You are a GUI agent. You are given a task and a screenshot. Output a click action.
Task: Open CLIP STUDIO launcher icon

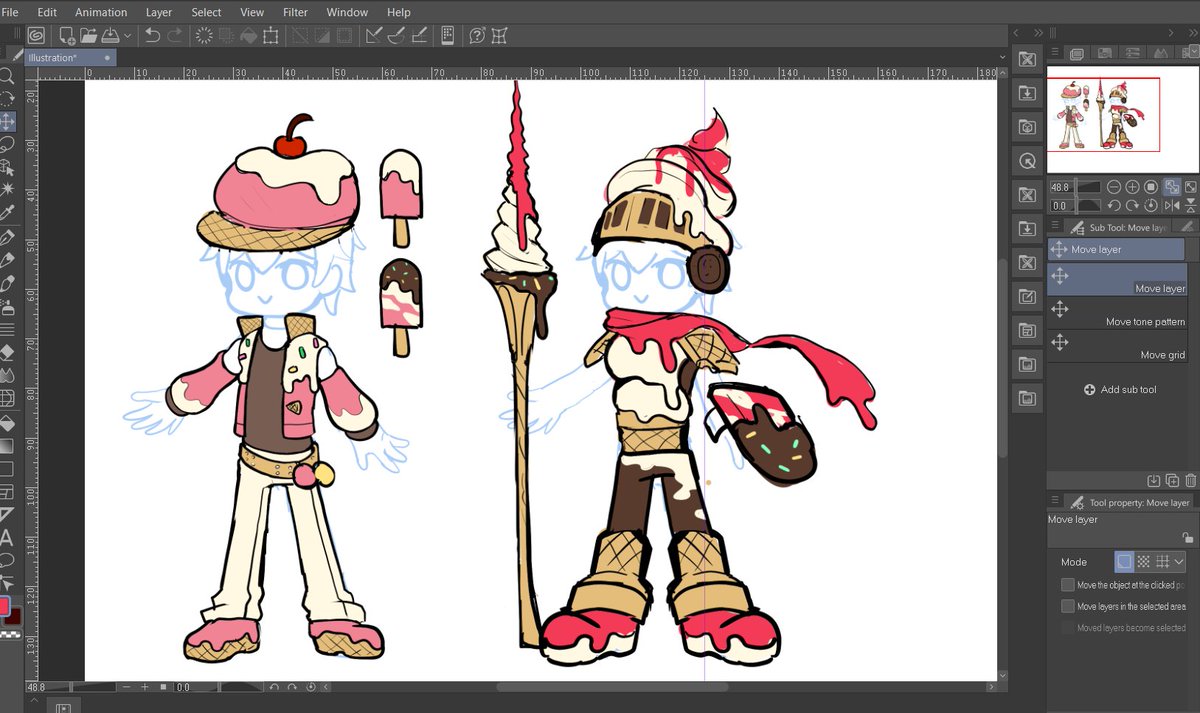[36, 35]
